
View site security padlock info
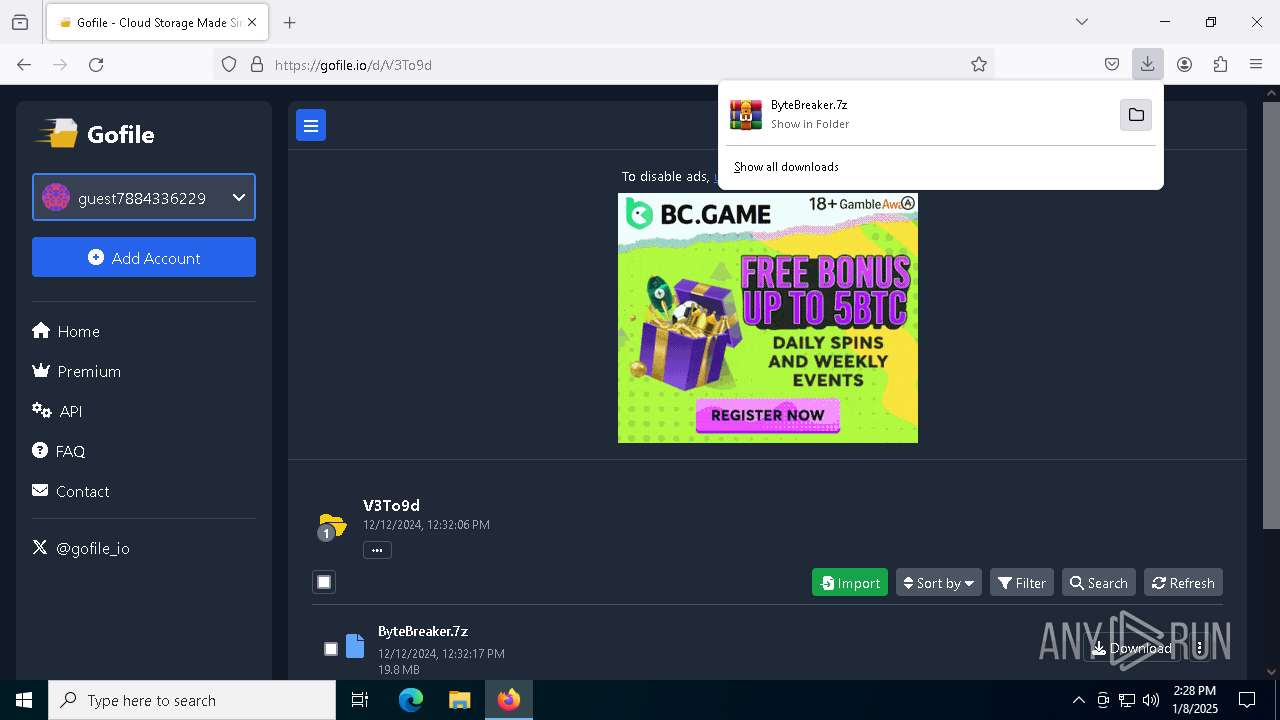[257, 65]
